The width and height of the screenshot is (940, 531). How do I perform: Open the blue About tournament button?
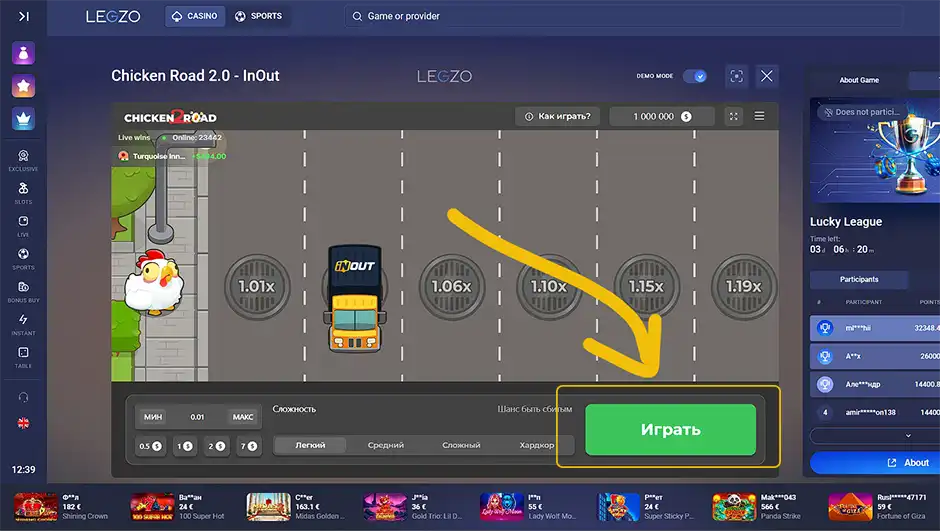pyautogui.click(x=875, y=463)
